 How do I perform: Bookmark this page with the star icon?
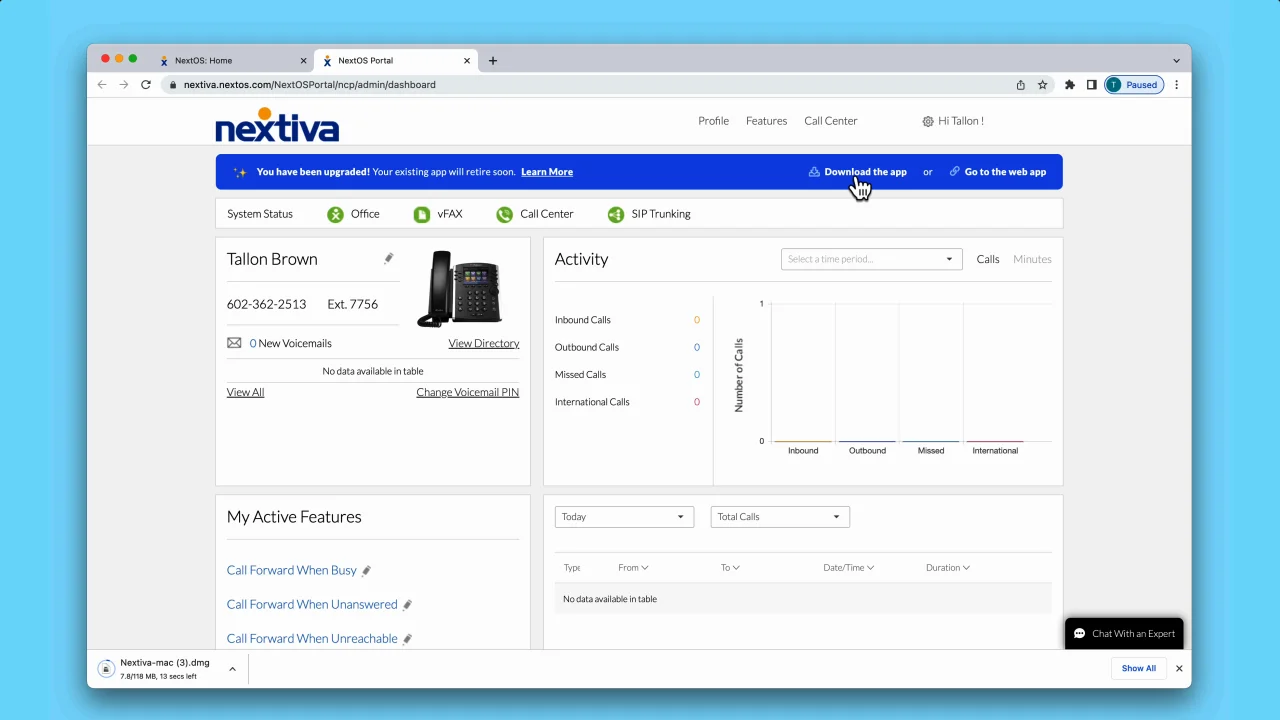1042,85
